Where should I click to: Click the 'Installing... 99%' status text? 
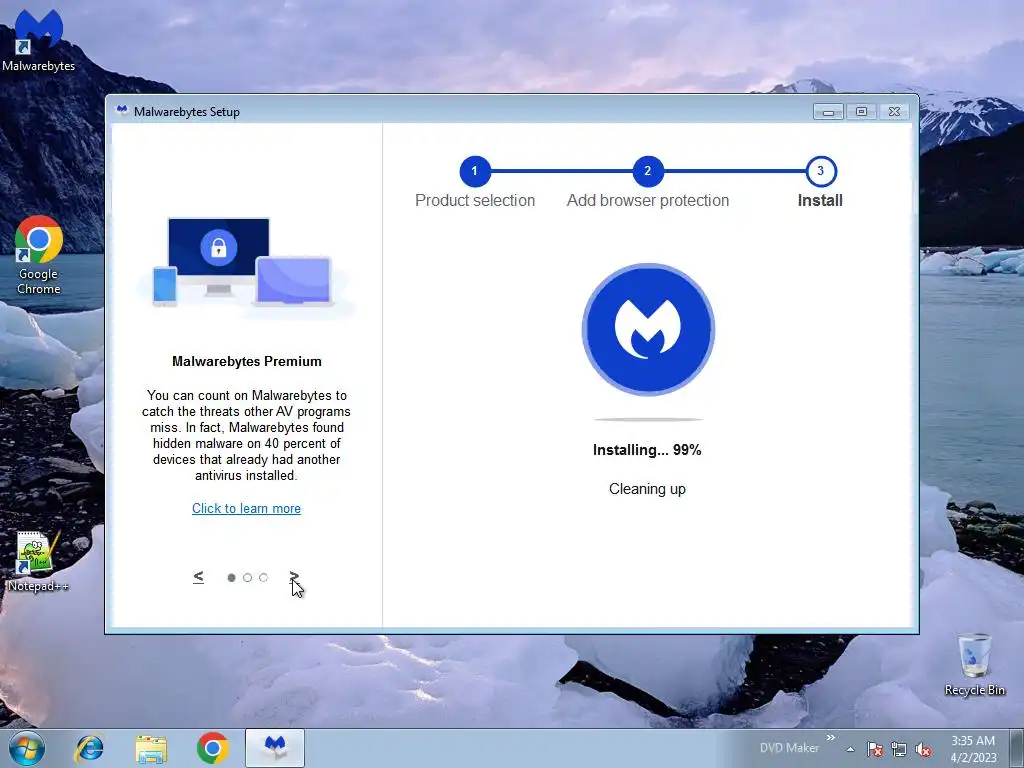pyautogui.click(x=647, y=450)
